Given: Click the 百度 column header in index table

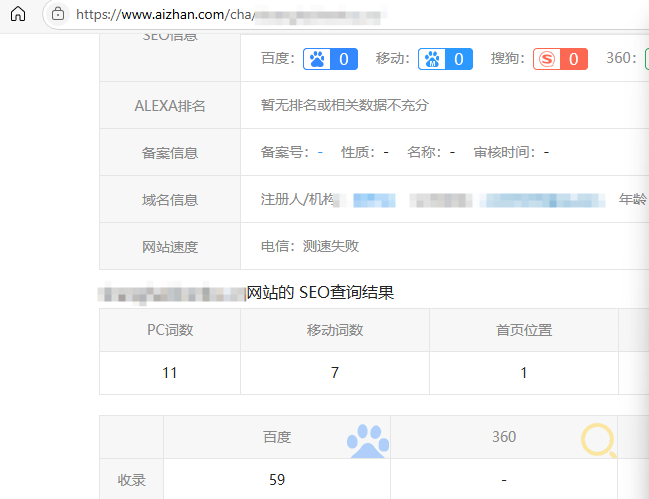Looking at the screenshot, I should [277, 437].
